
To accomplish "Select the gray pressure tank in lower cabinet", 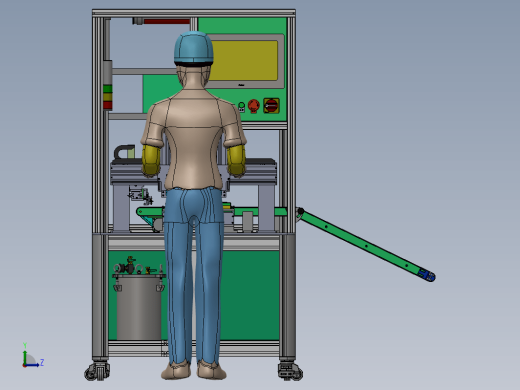I will [139, 307].
